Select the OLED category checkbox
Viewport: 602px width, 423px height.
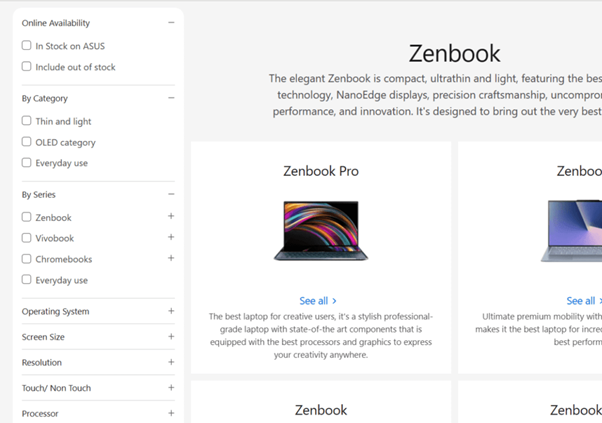click(x=27, y=141)
